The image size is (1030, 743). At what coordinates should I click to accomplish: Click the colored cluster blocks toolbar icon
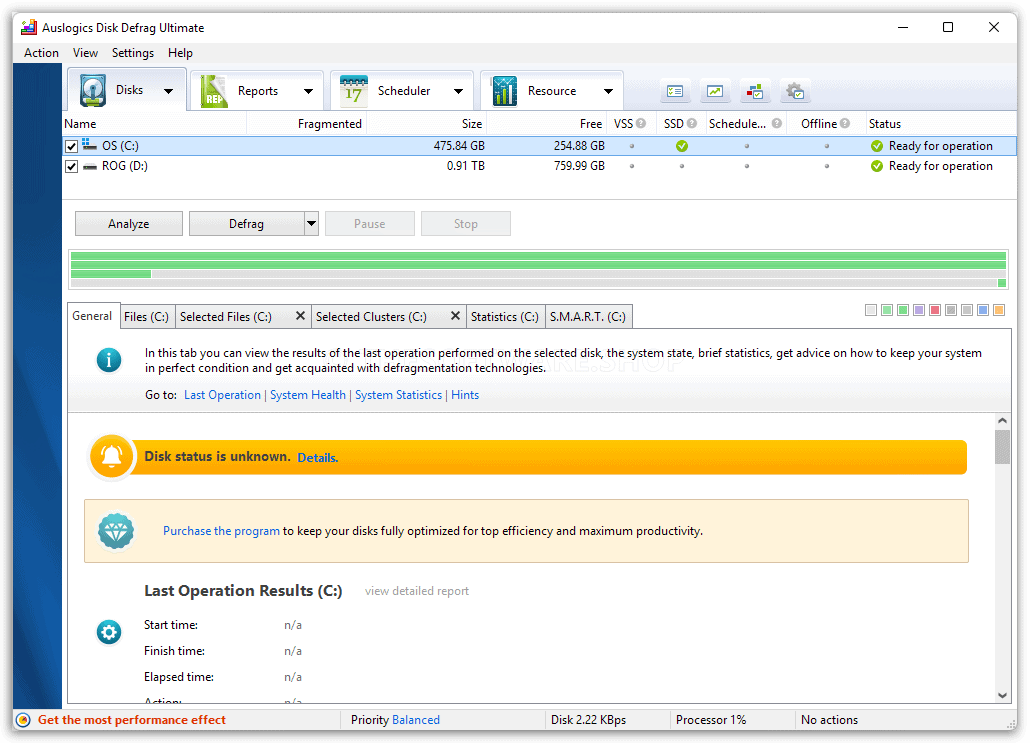coord(755,91)
